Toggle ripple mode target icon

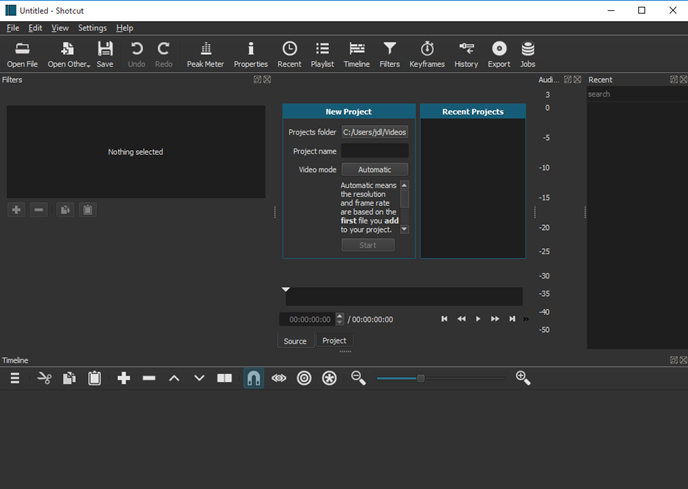(304, 378)
